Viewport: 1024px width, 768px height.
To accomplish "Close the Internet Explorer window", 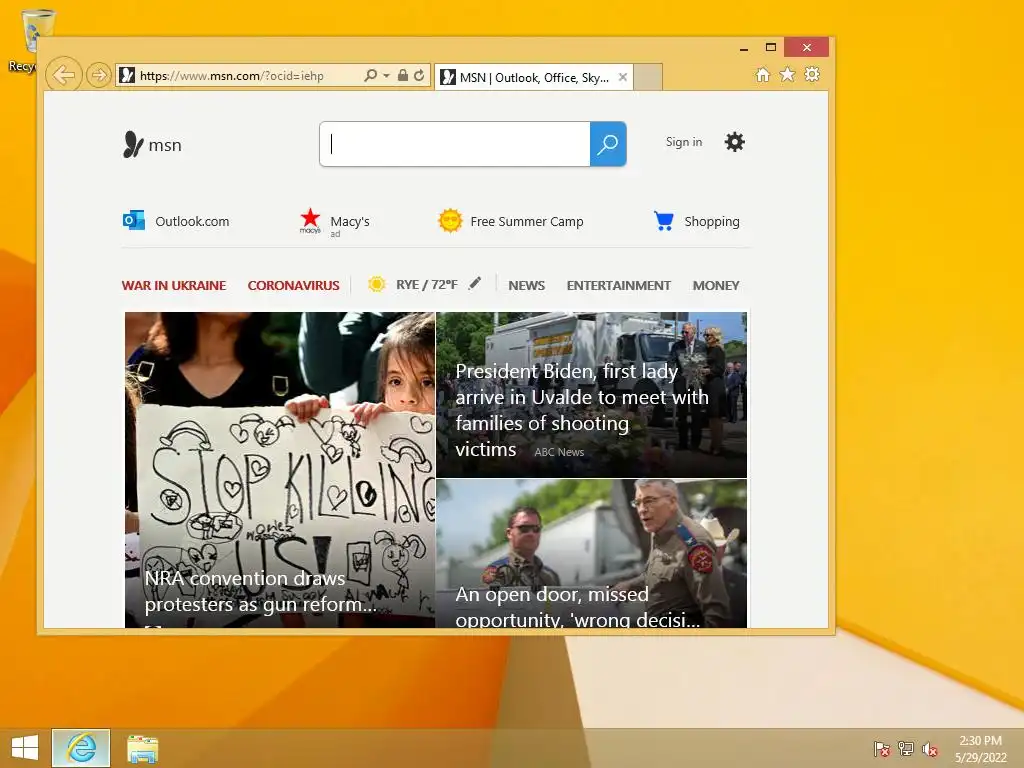I will (x=807, y=47).
